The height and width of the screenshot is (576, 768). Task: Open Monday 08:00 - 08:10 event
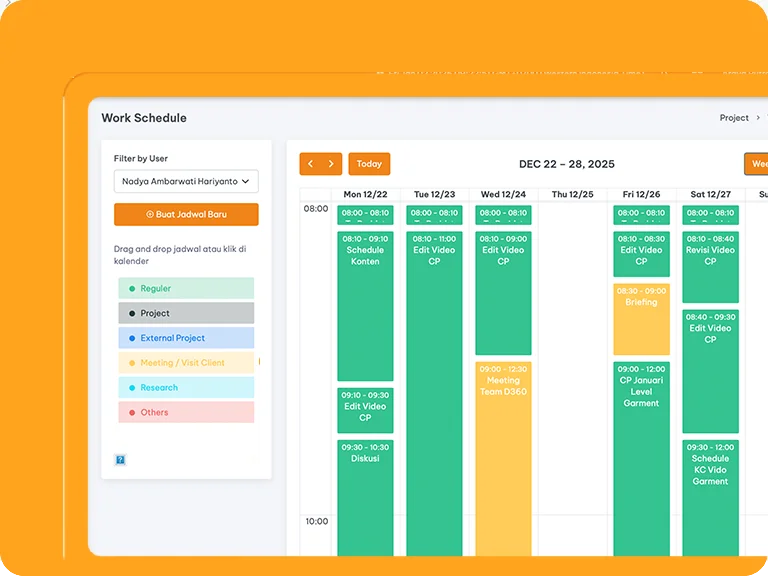[x=365, y=215]
